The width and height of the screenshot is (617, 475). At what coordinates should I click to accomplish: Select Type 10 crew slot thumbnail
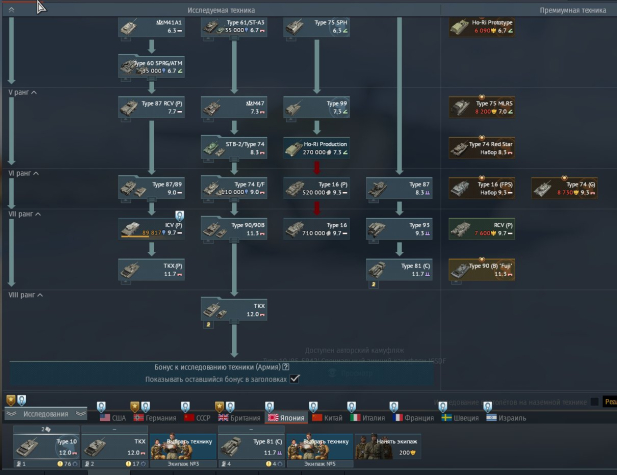click(46, 447)
